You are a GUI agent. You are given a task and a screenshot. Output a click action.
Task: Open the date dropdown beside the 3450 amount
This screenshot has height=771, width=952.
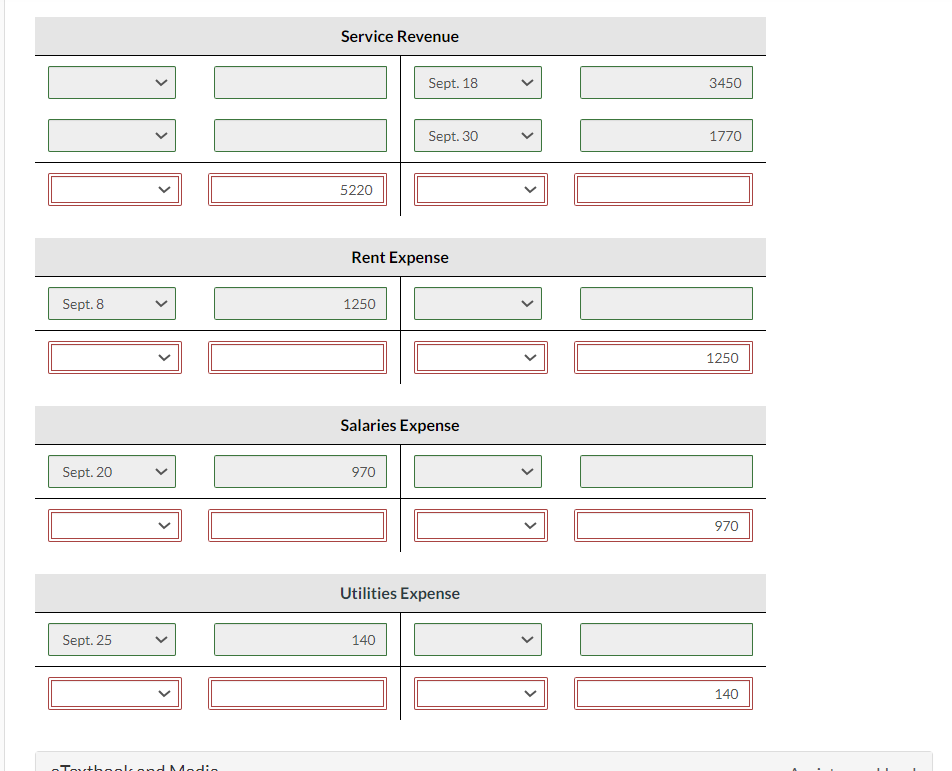click(x=478, y=82)
